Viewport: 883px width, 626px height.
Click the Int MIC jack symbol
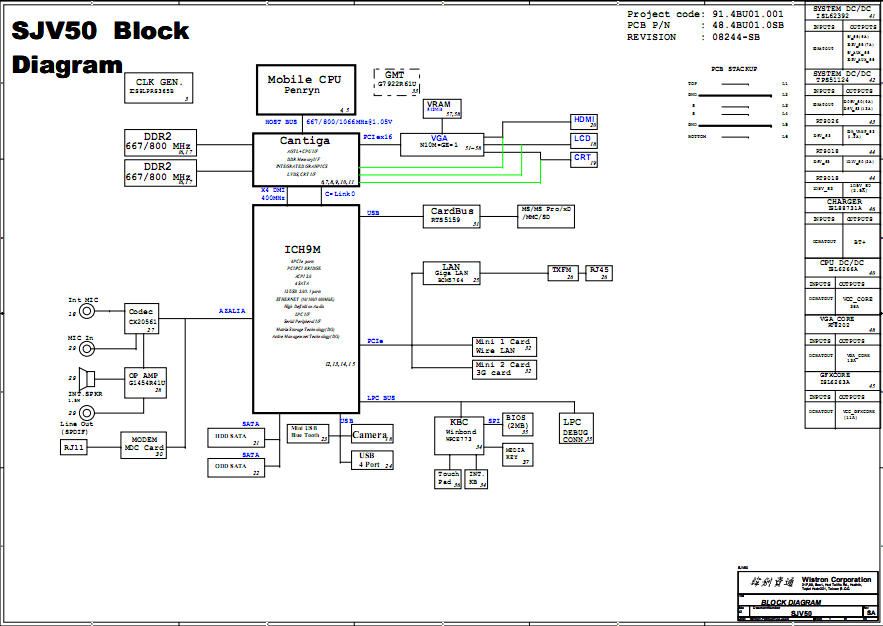click(x=86, y=311)
